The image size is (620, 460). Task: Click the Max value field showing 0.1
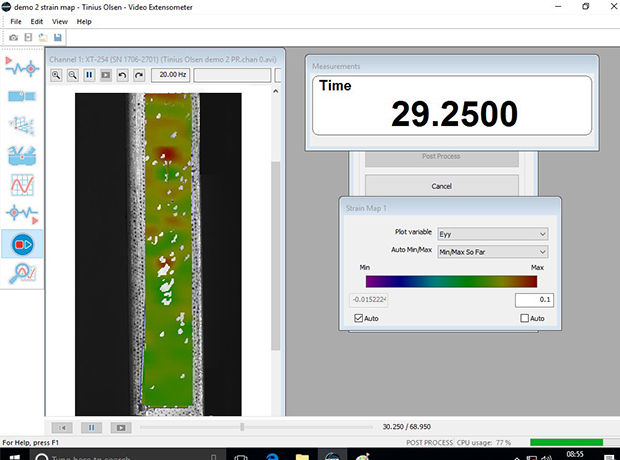tap(533, 300)
